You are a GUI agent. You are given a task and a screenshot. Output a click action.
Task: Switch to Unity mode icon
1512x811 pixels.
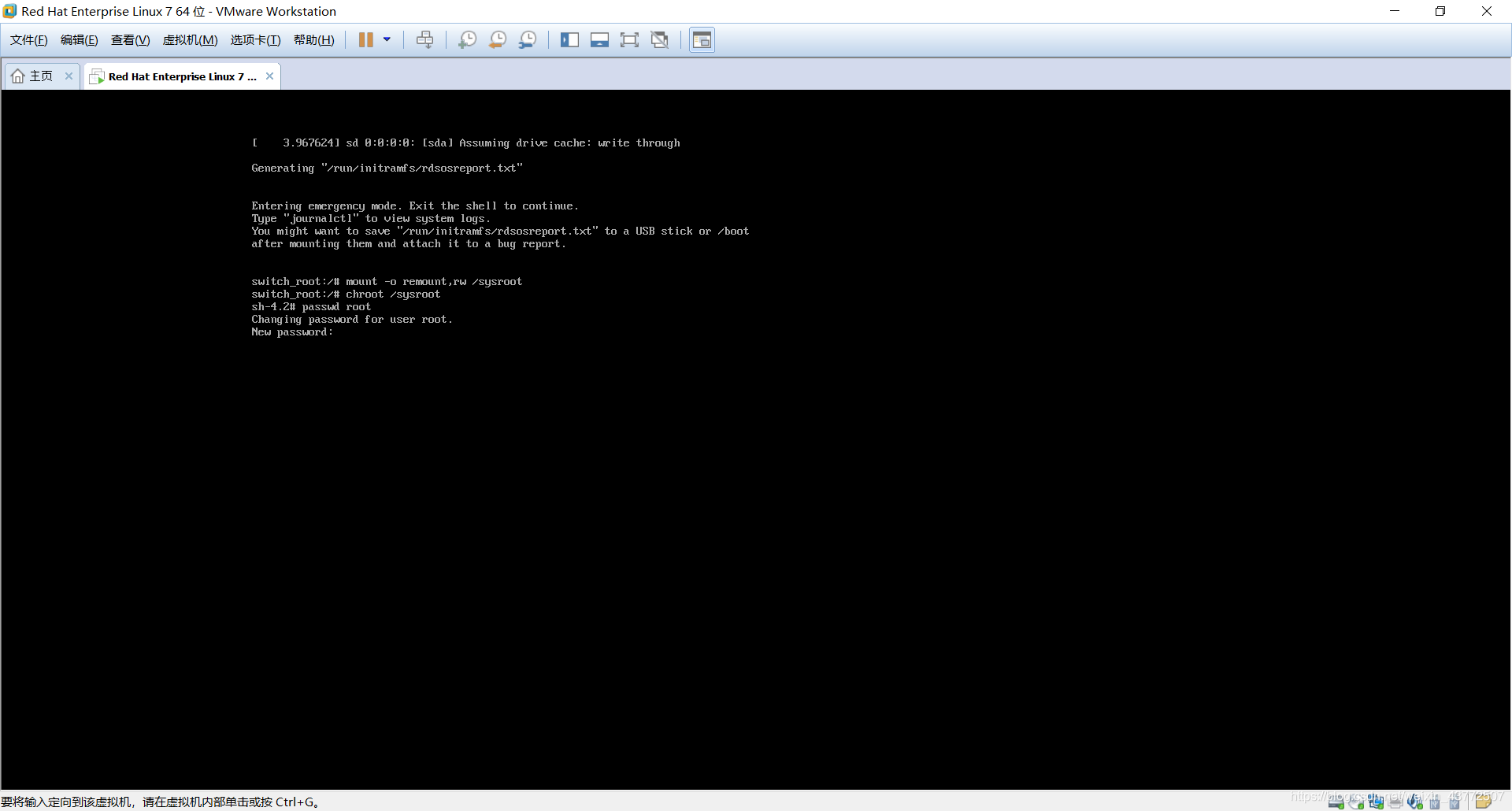[x=659, y=39]
